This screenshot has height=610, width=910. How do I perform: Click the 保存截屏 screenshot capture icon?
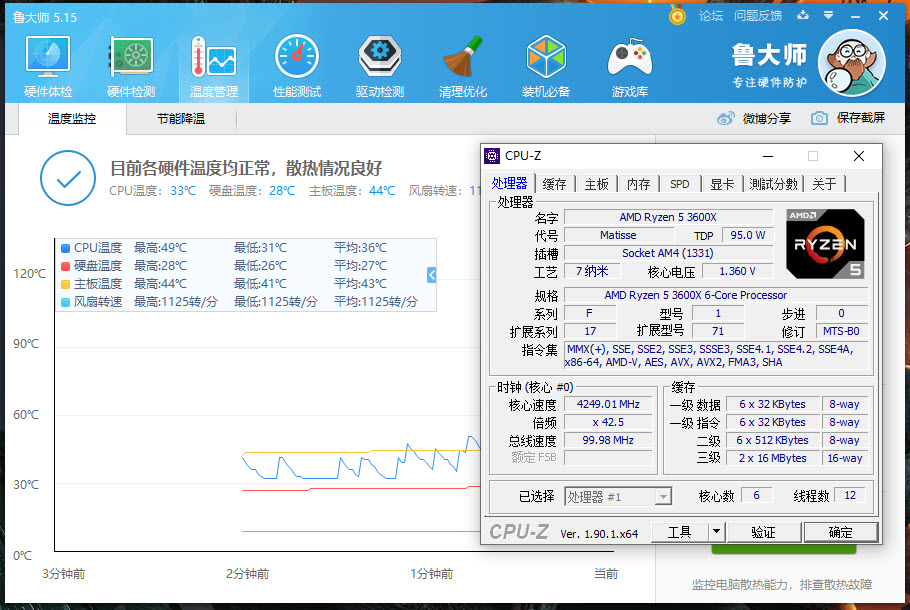[819, 117]
